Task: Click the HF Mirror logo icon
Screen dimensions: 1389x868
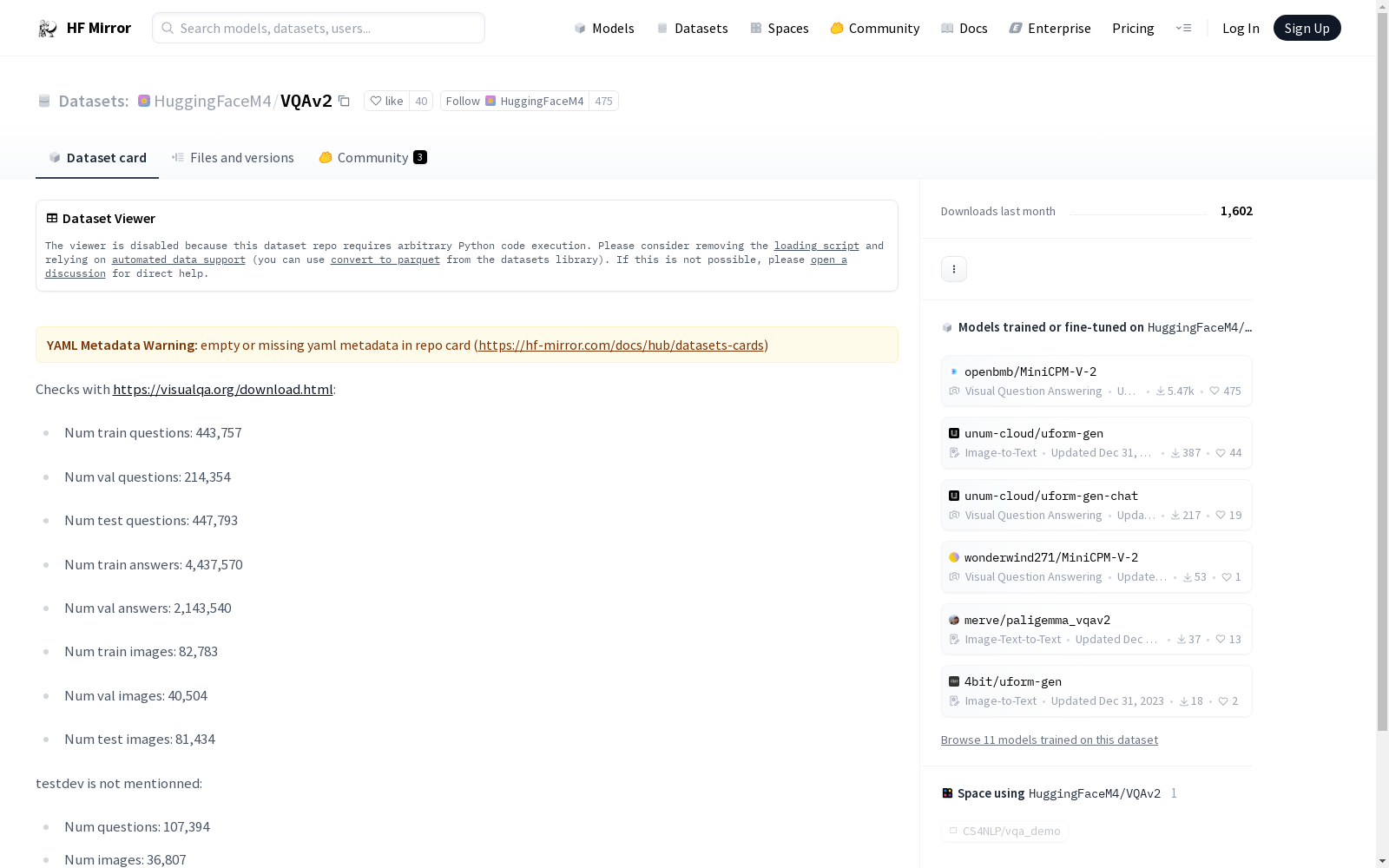Action: [x=47, y=29]
